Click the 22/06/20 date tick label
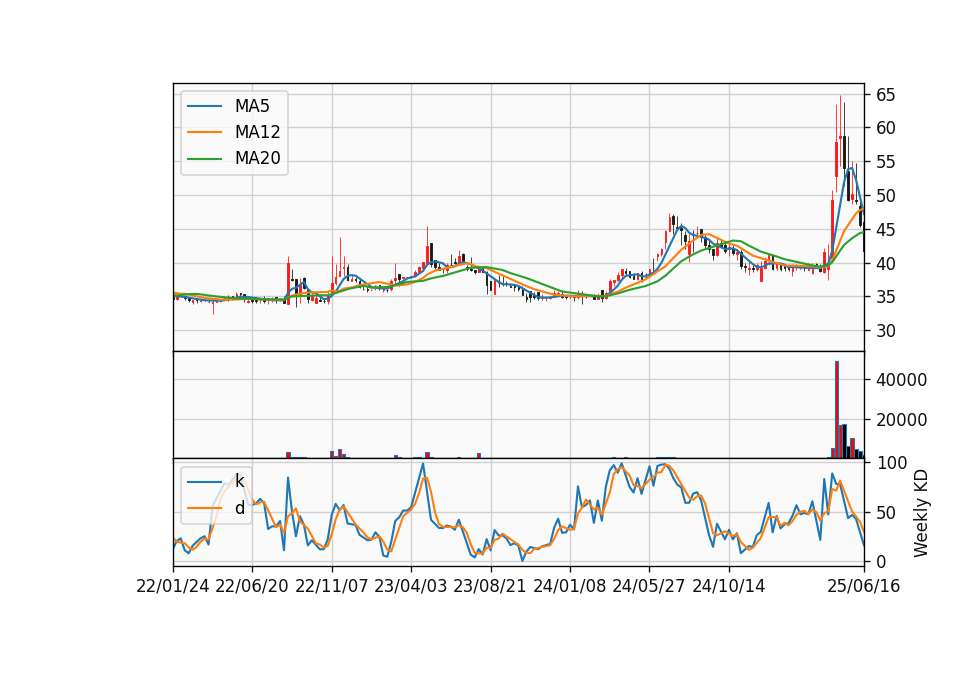 (x=252, y=587)
